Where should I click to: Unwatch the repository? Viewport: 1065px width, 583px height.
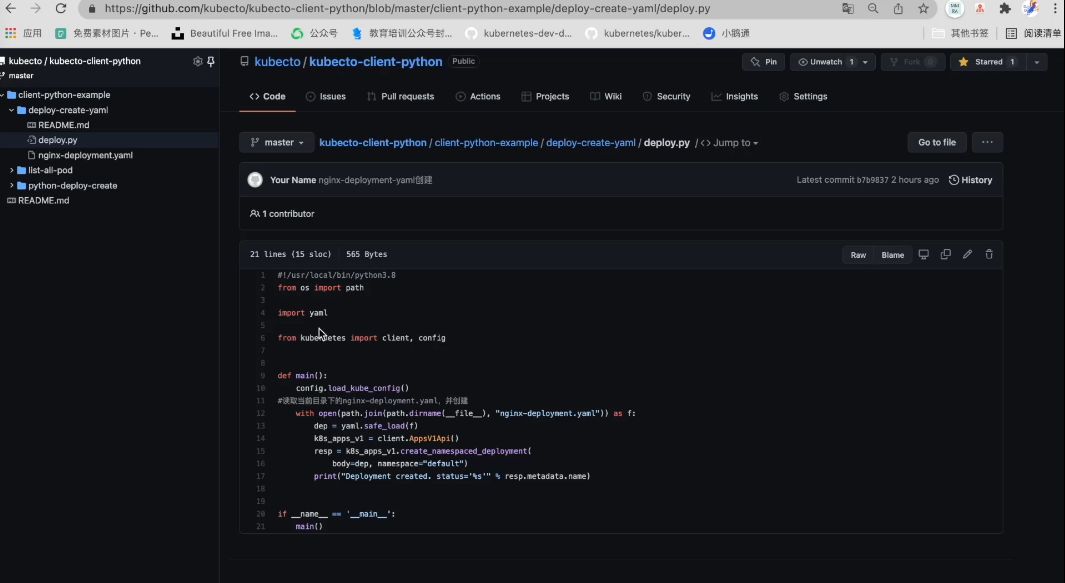(x=824, y=61)
